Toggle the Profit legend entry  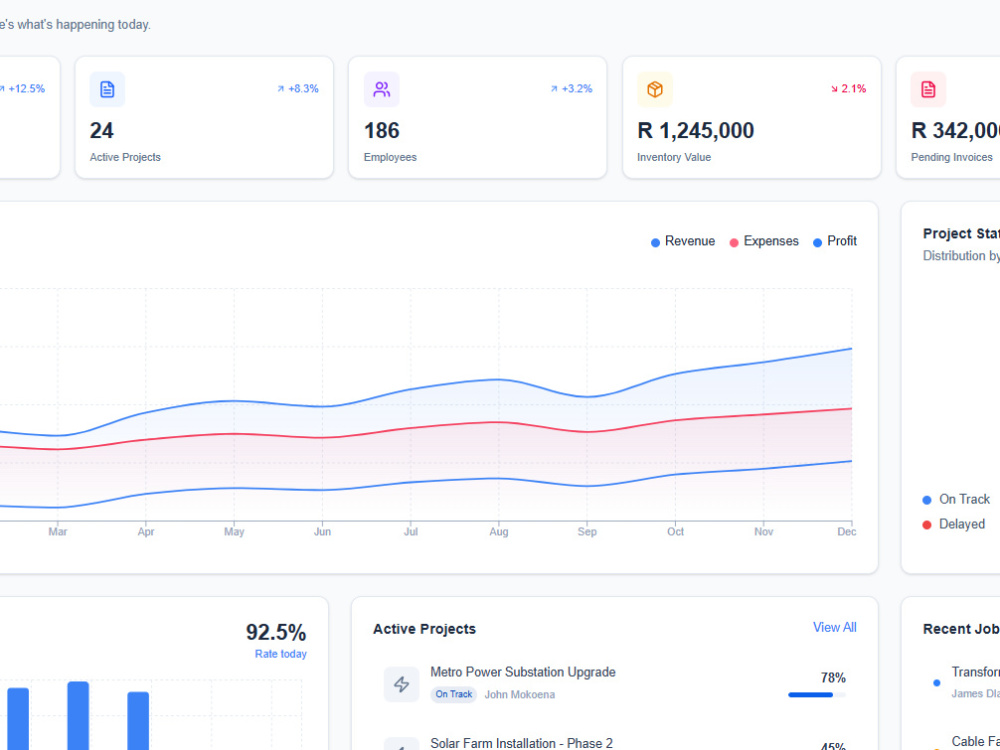[x=835, y=241]
